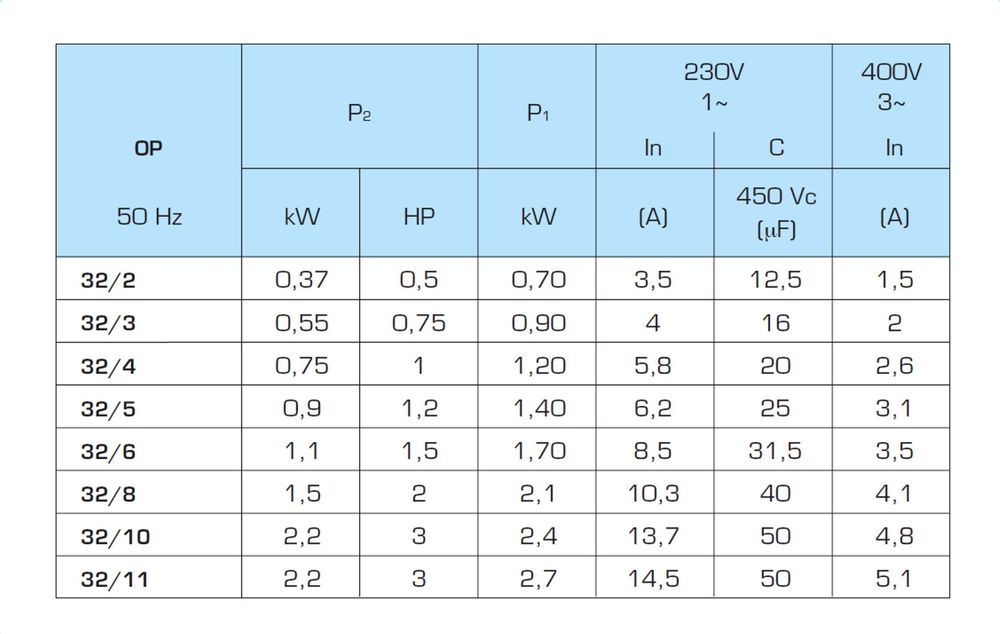
Task: Select the 32/8 row label
Action: click(x=107, y=494)
